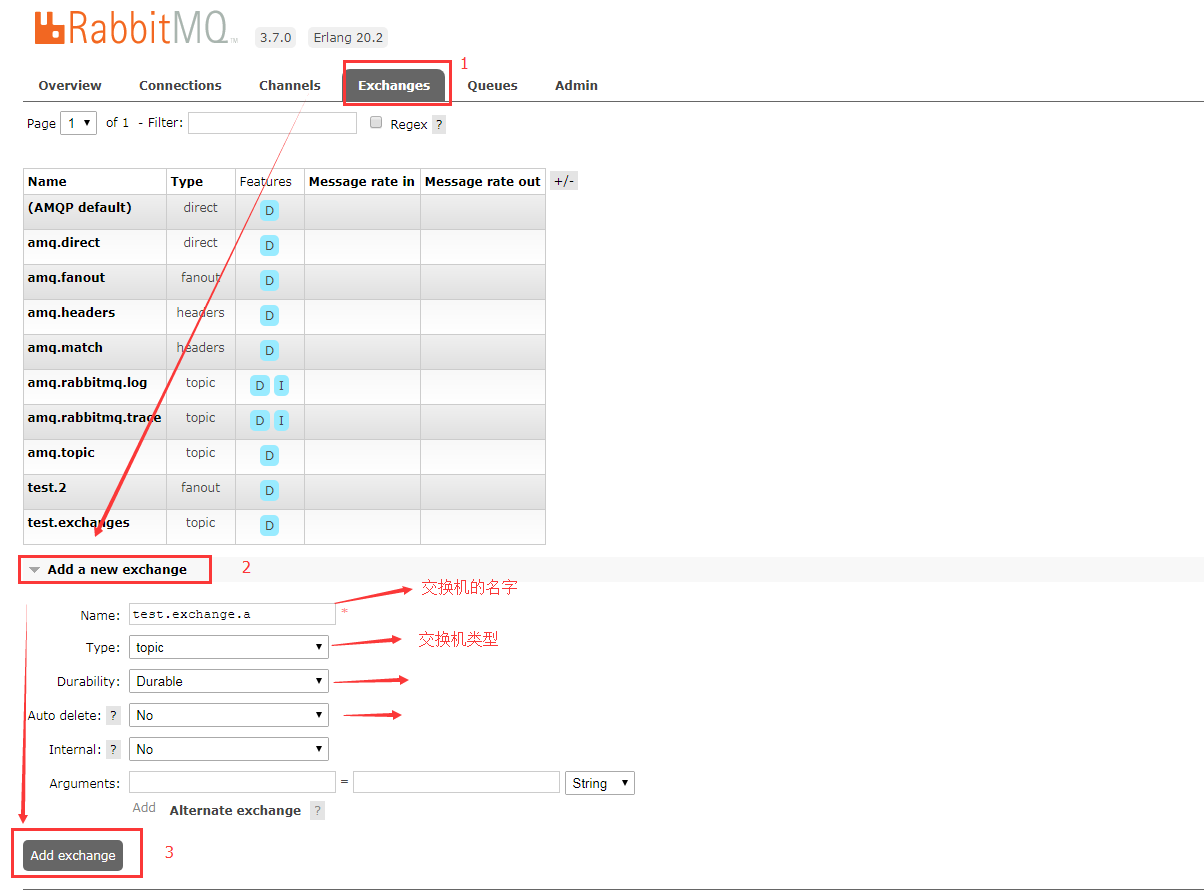
Task: Click the Arguments key input field
Action: [x=232, y=782]
